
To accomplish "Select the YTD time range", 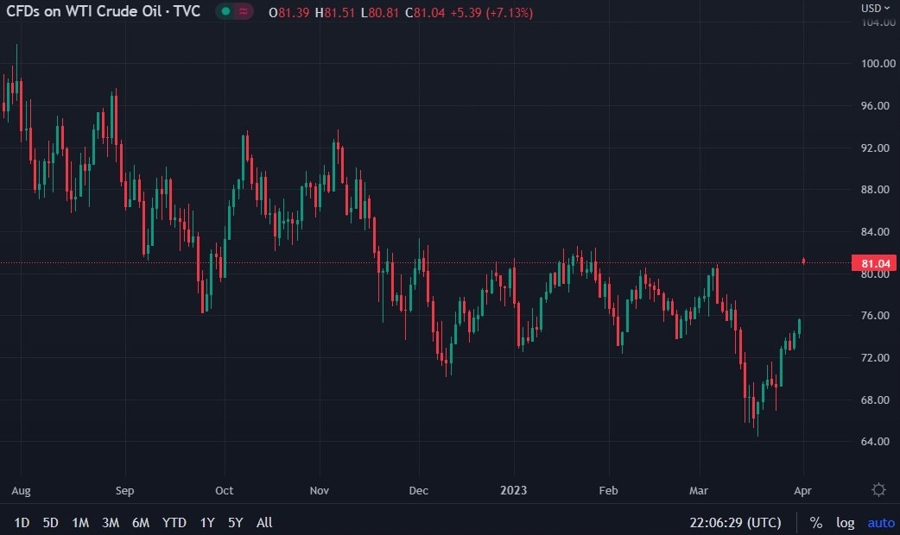I will [174, 522].
